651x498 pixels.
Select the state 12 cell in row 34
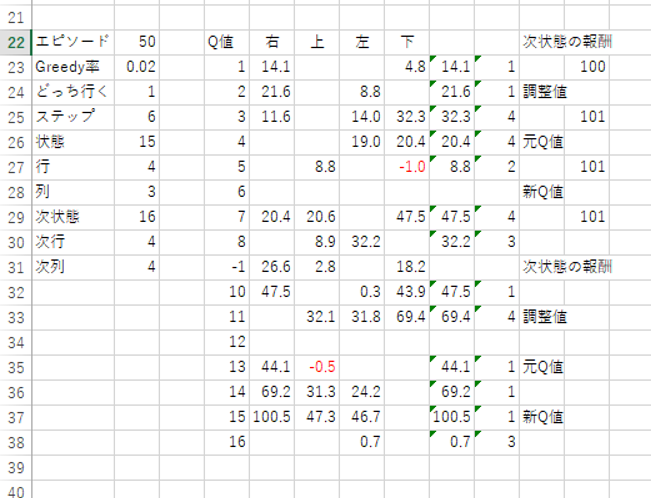point(227,342)
